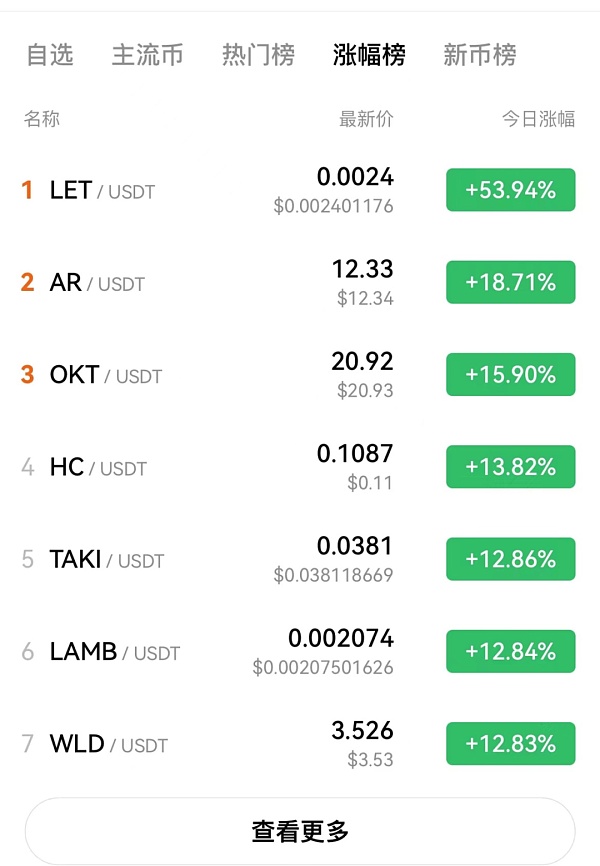600x866 pixels.
Task: Go to the 新币榜 tab
Action: 480,55
